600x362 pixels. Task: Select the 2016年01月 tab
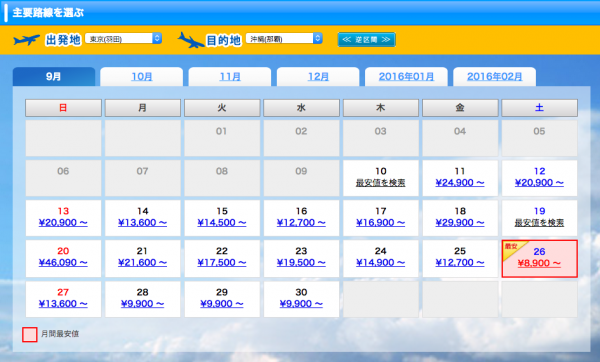click(x=406, y=77)
